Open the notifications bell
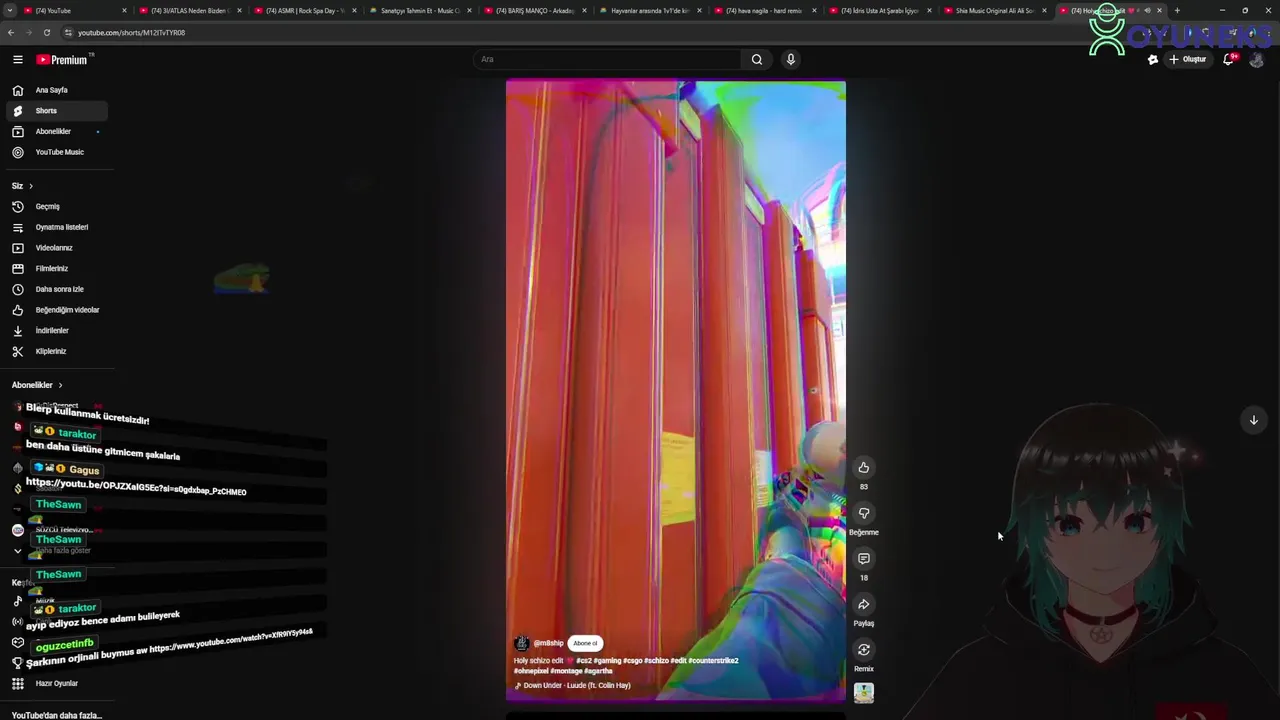This screenshot has width=1280, height=720. (1229, 59)
